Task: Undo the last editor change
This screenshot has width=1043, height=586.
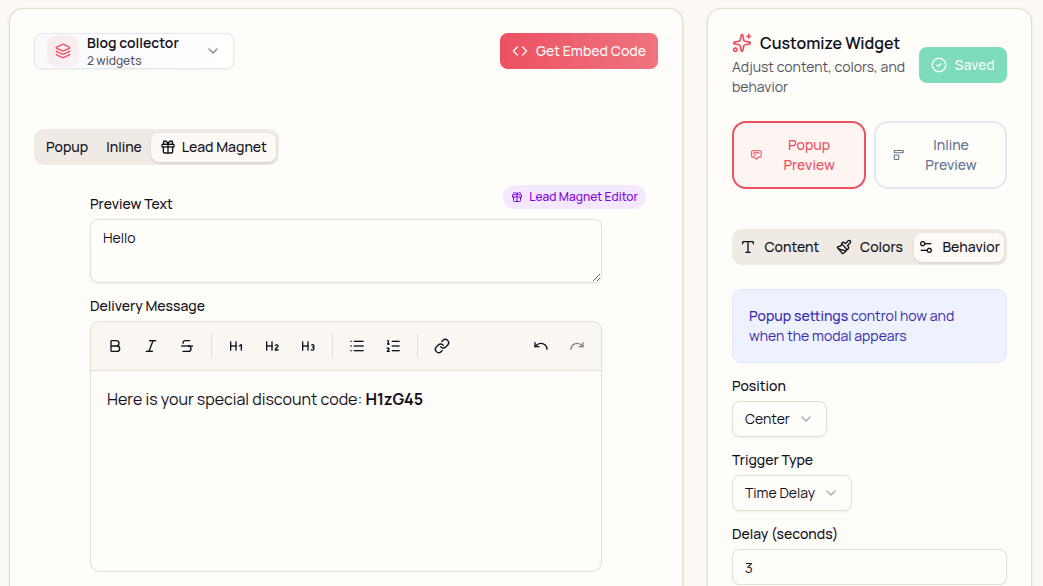Action: click(540, 345)
